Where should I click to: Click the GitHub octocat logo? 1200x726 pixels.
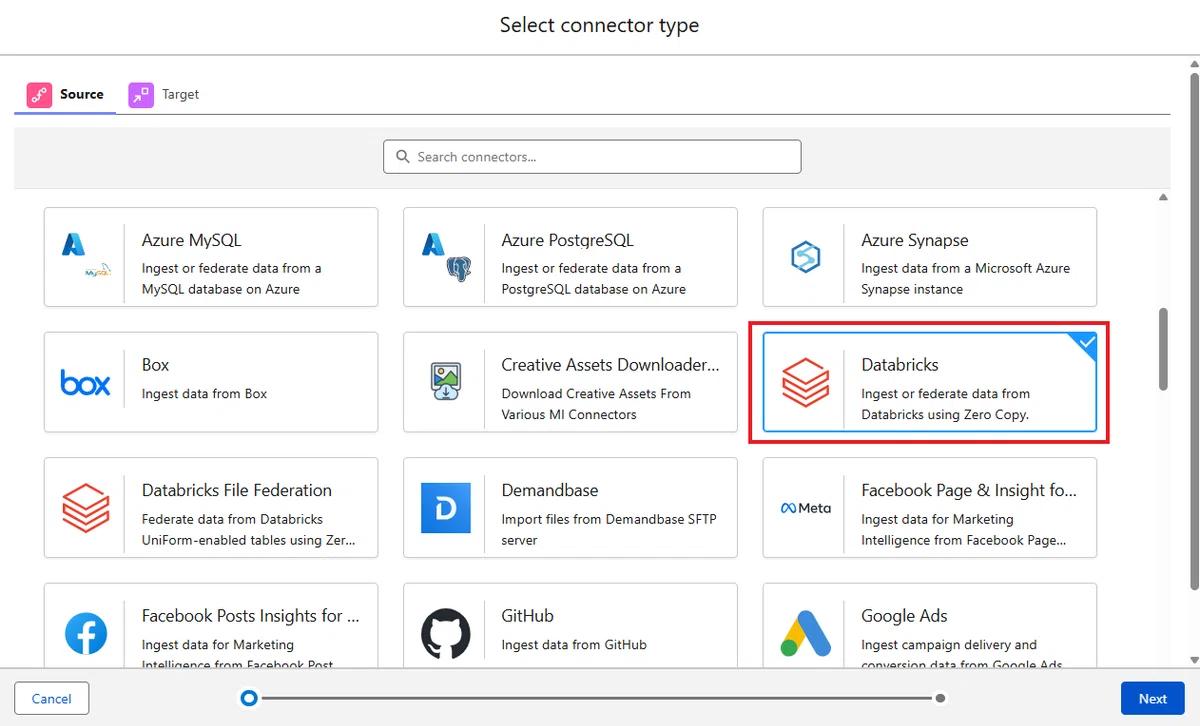445,633
